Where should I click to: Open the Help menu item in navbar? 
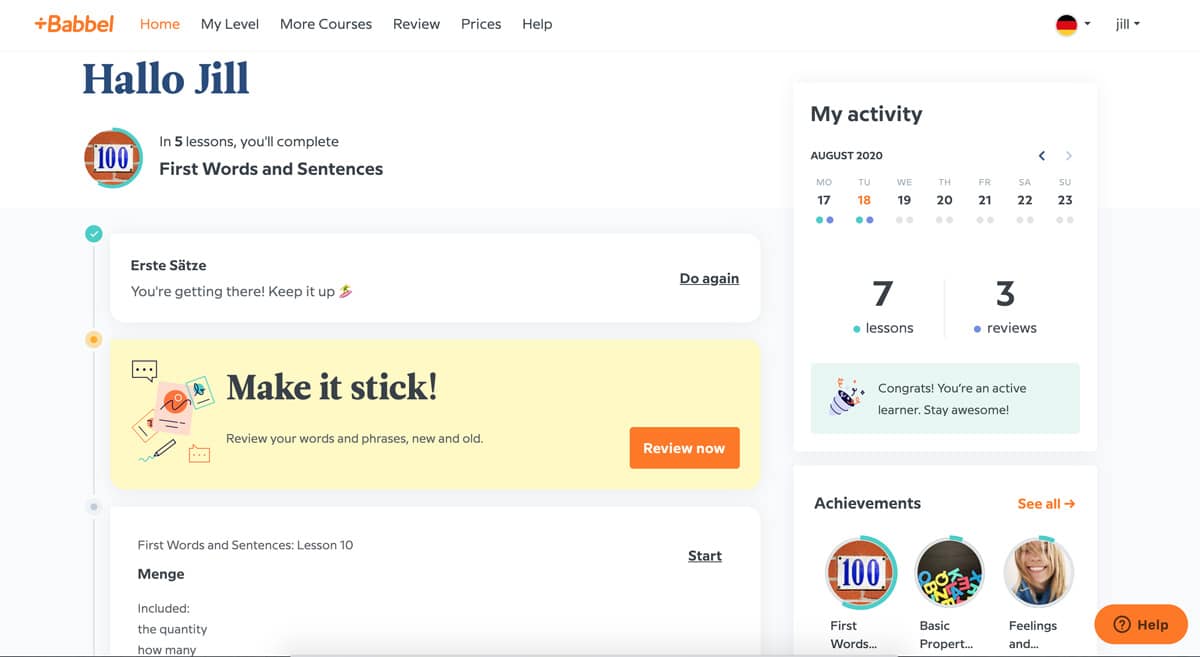537,24
